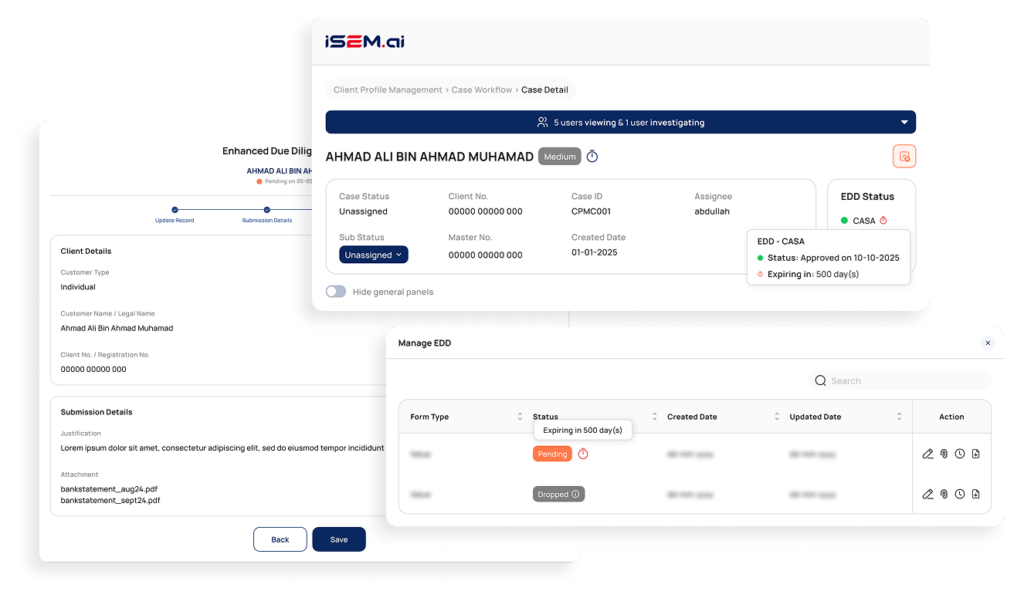Open attachments via the paperclip icon on the Dropped row

943,493
